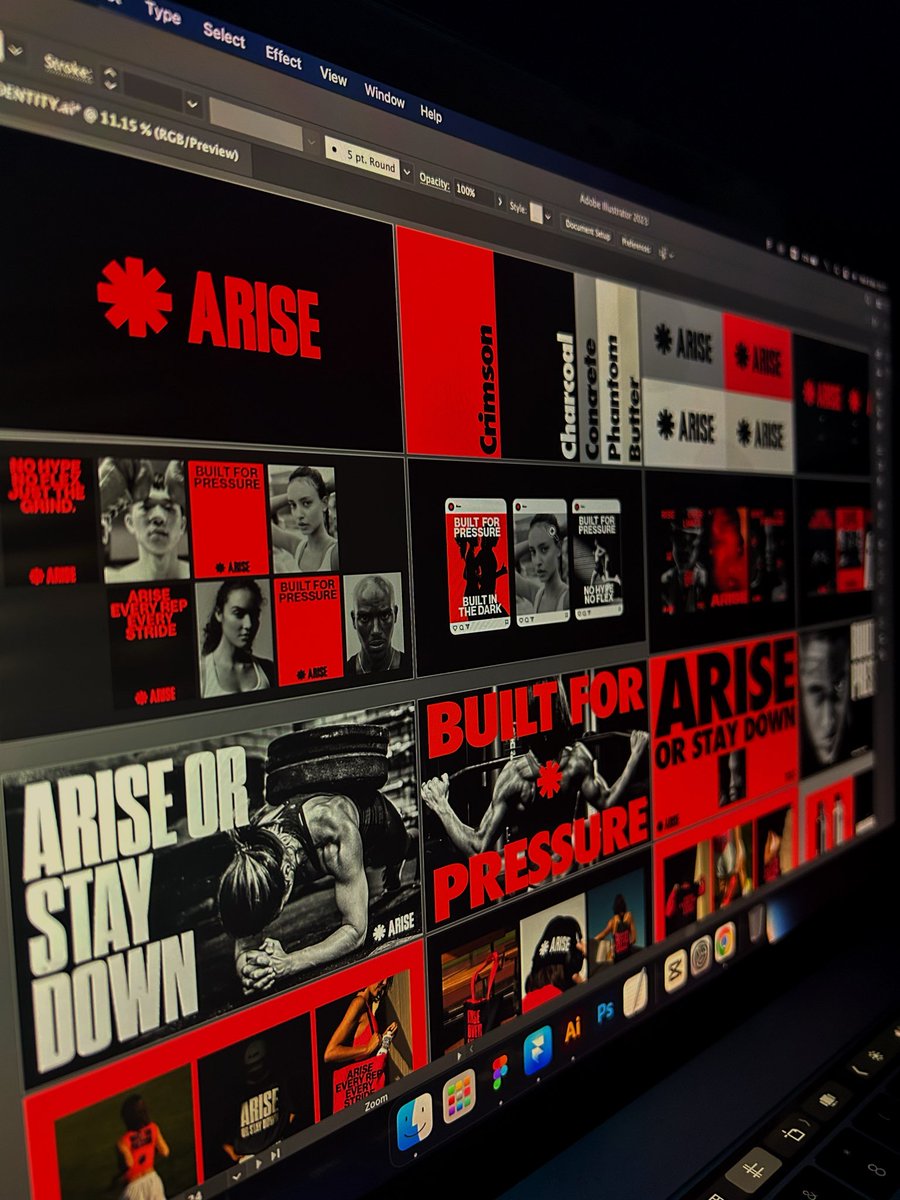Click the Preferences button
The height and width of the screenshot is (1200, 900).
coord(636,244)
